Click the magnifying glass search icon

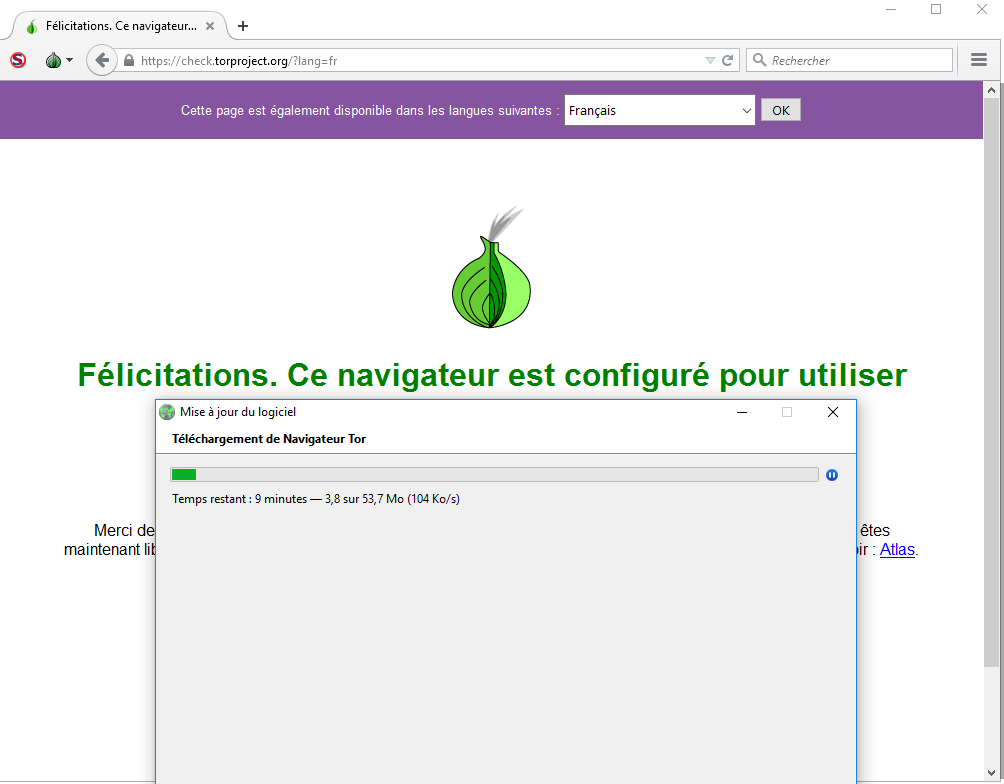[759, 60]
